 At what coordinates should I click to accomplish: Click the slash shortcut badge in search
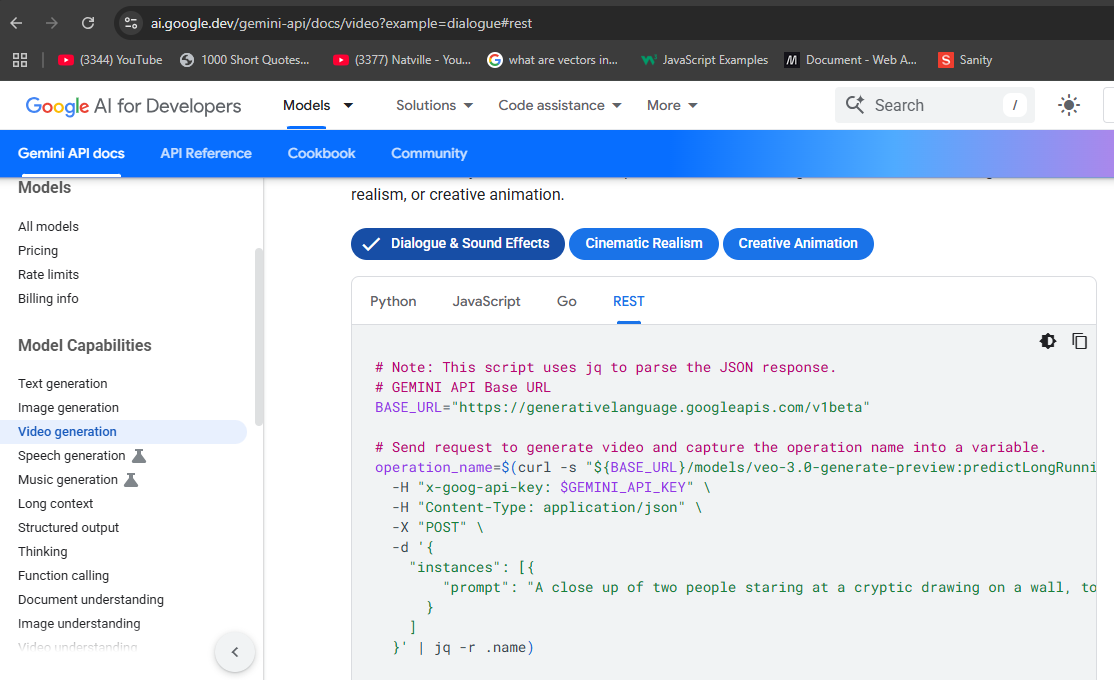tap(1015, 105)
